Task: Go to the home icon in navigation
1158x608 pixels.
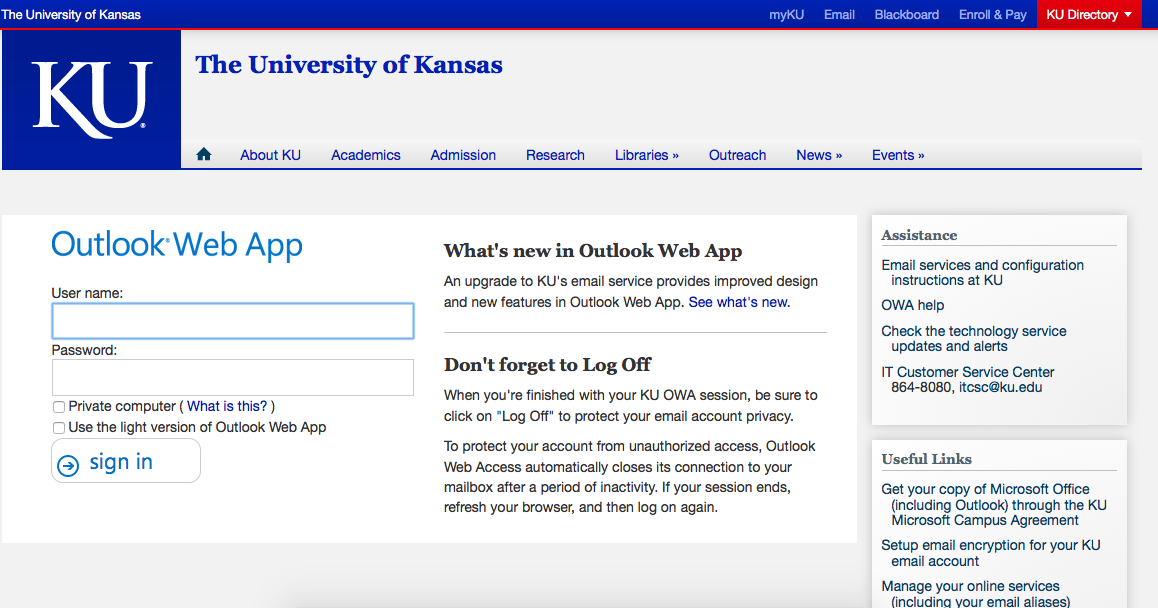Action: tap(204, 154)
